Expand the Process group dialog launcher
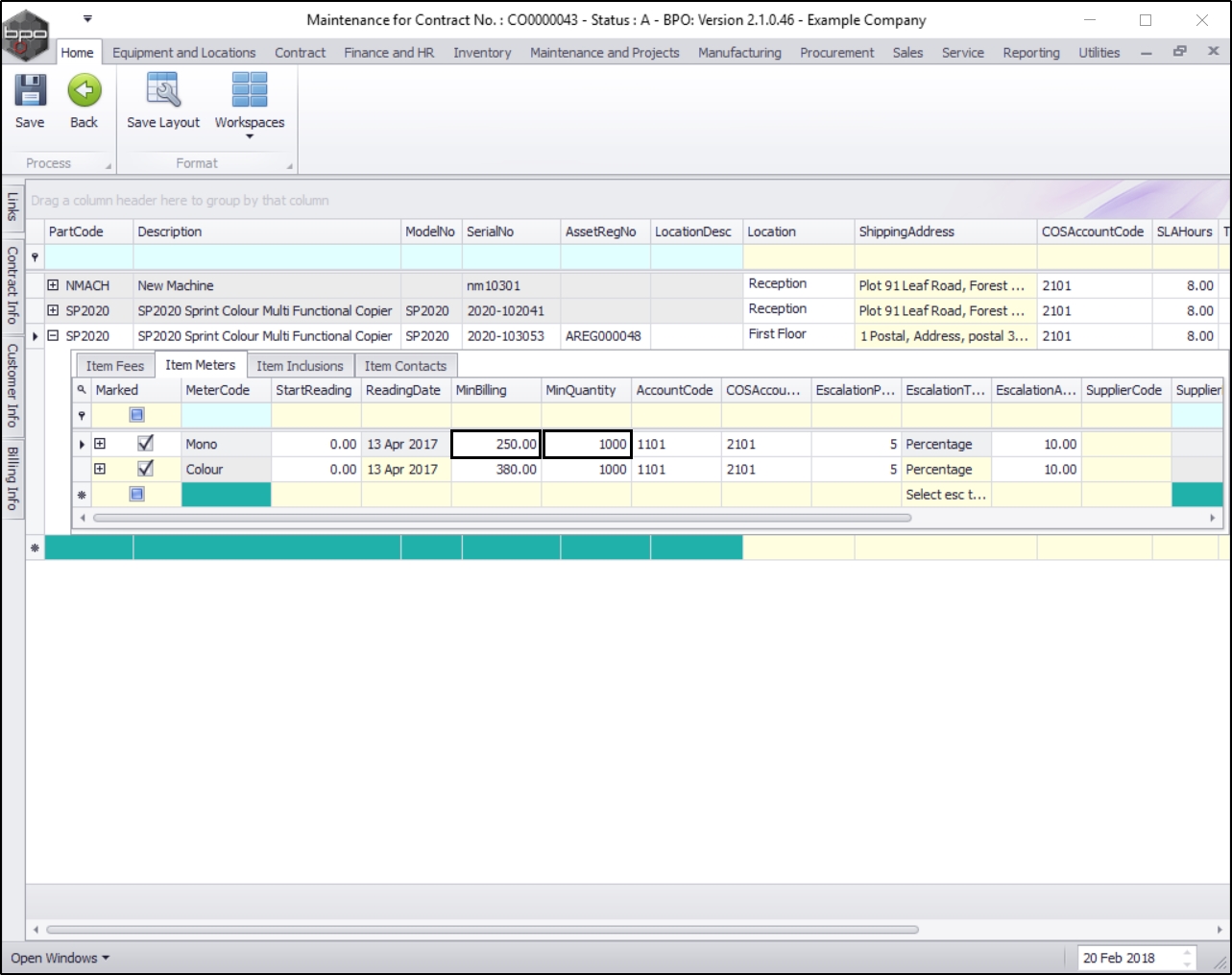Screen dimensions: 1232x975 pyautogui.click(x=109, y=166)
